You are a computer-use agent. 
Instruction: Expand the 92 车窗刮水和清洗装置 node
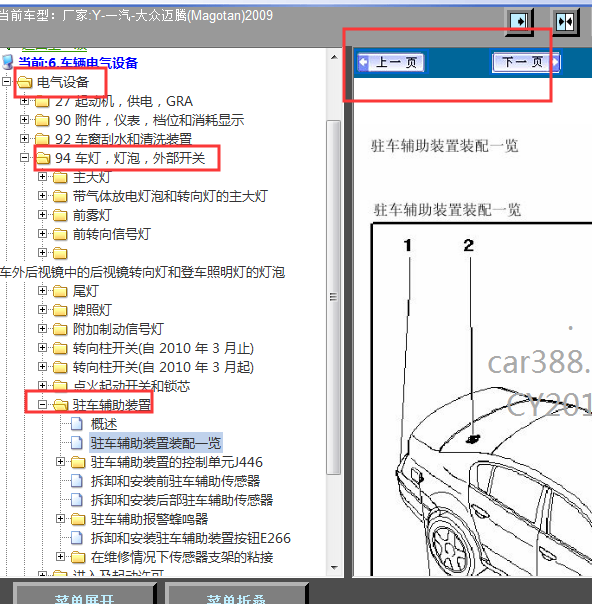[x=24, y=139]
